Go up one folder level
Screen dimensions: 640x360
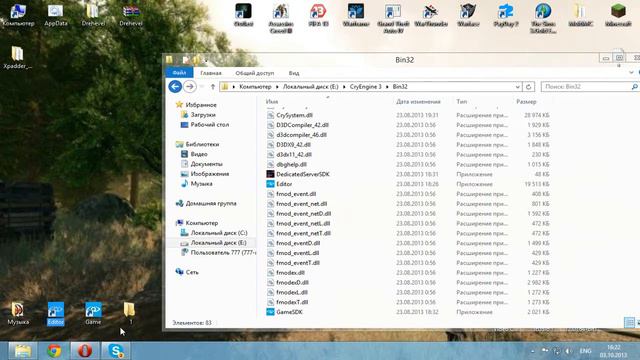coord(213,87)
